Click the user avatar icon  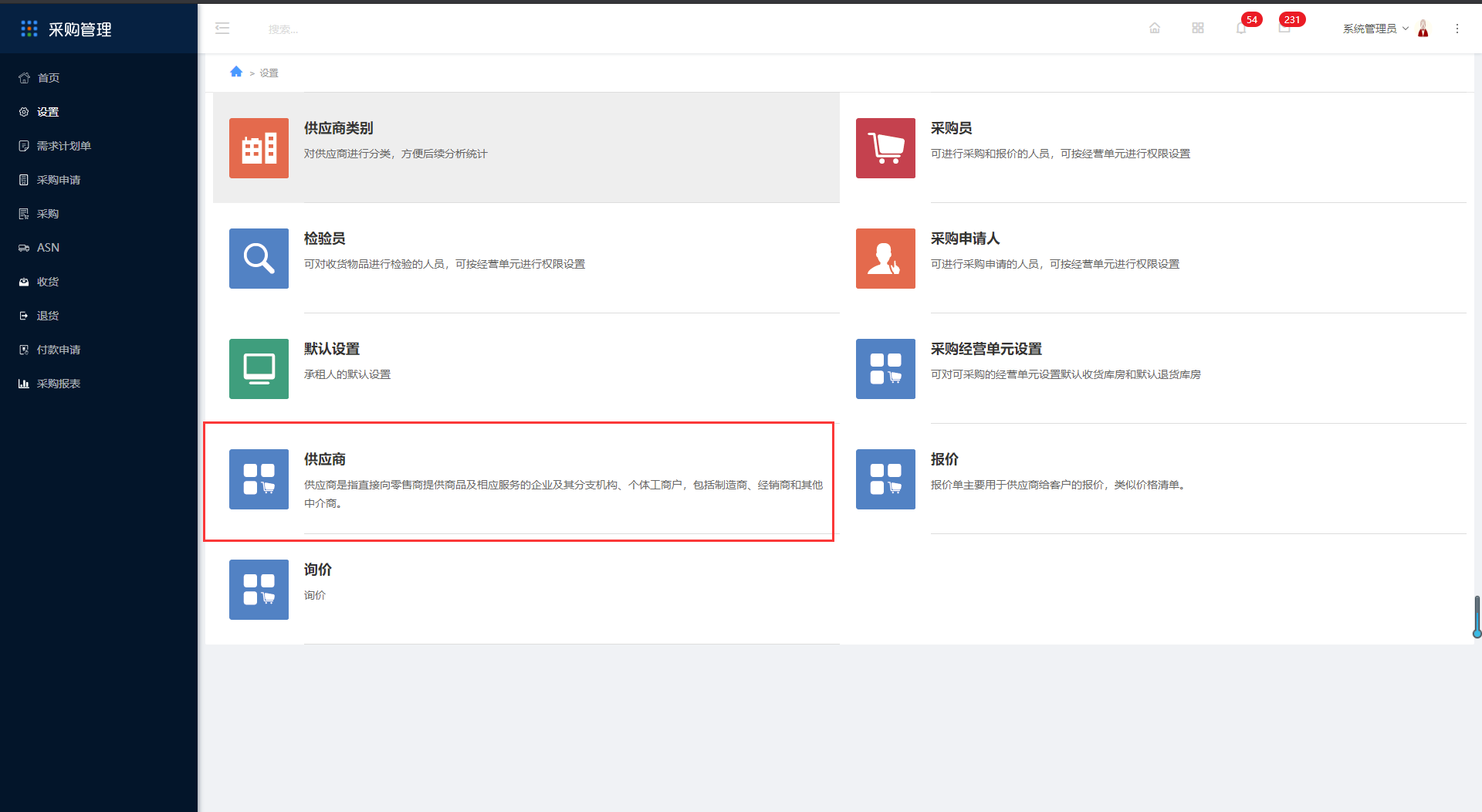pyautogui.click(x=1423, y=29)
